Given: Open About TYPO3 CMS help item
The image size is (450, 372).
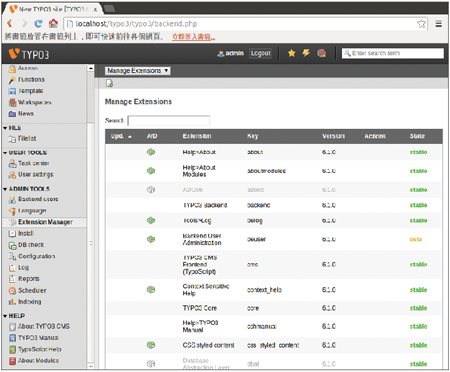Looking at the screenshot, I should [44, 326].
